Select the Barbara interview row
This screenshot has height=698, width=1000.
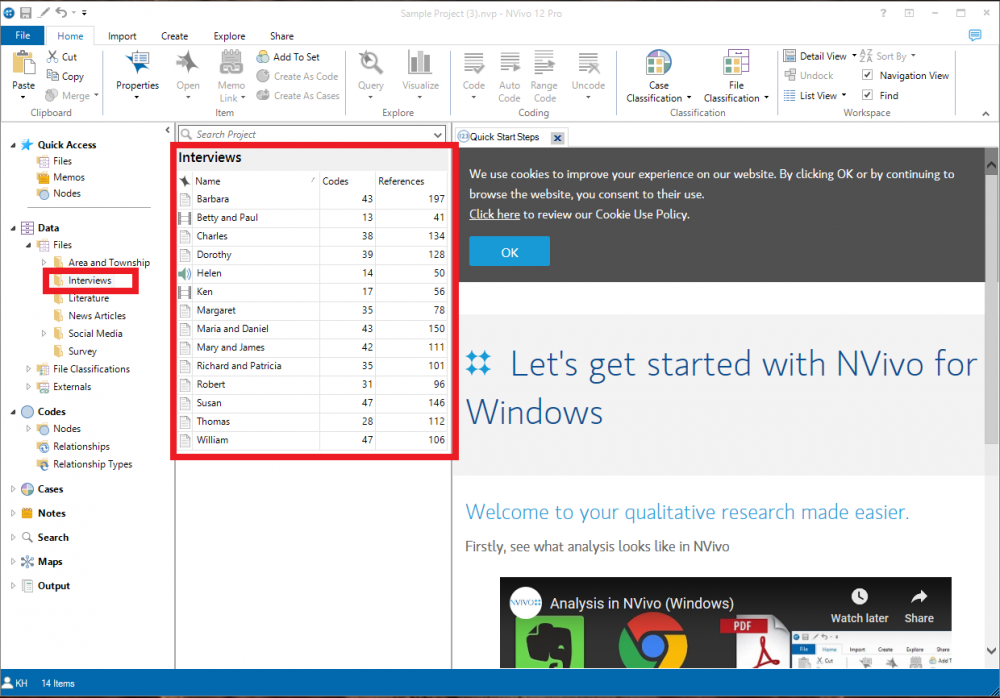pyautogui.click(x=312, y=199)
